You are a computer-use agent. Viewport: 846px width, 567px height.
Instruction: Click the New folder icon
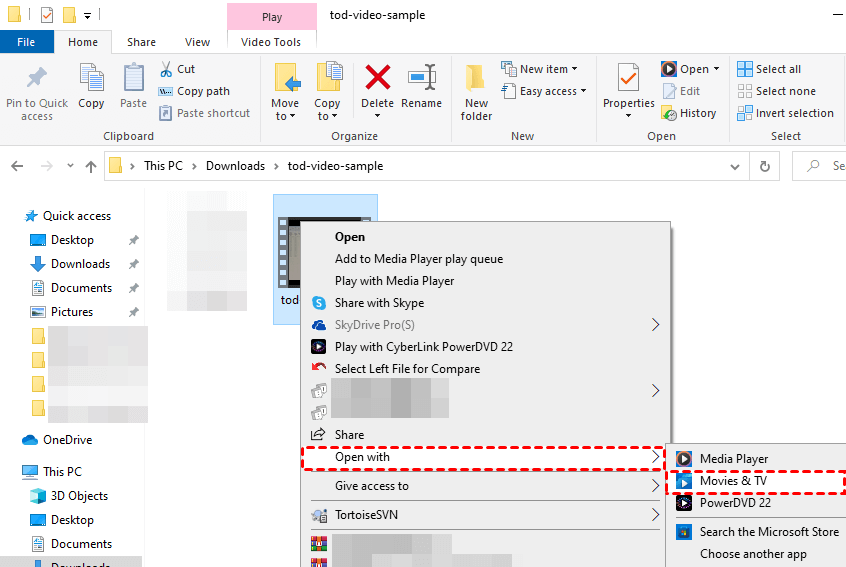pyautogui.click(x=475, y=78)
